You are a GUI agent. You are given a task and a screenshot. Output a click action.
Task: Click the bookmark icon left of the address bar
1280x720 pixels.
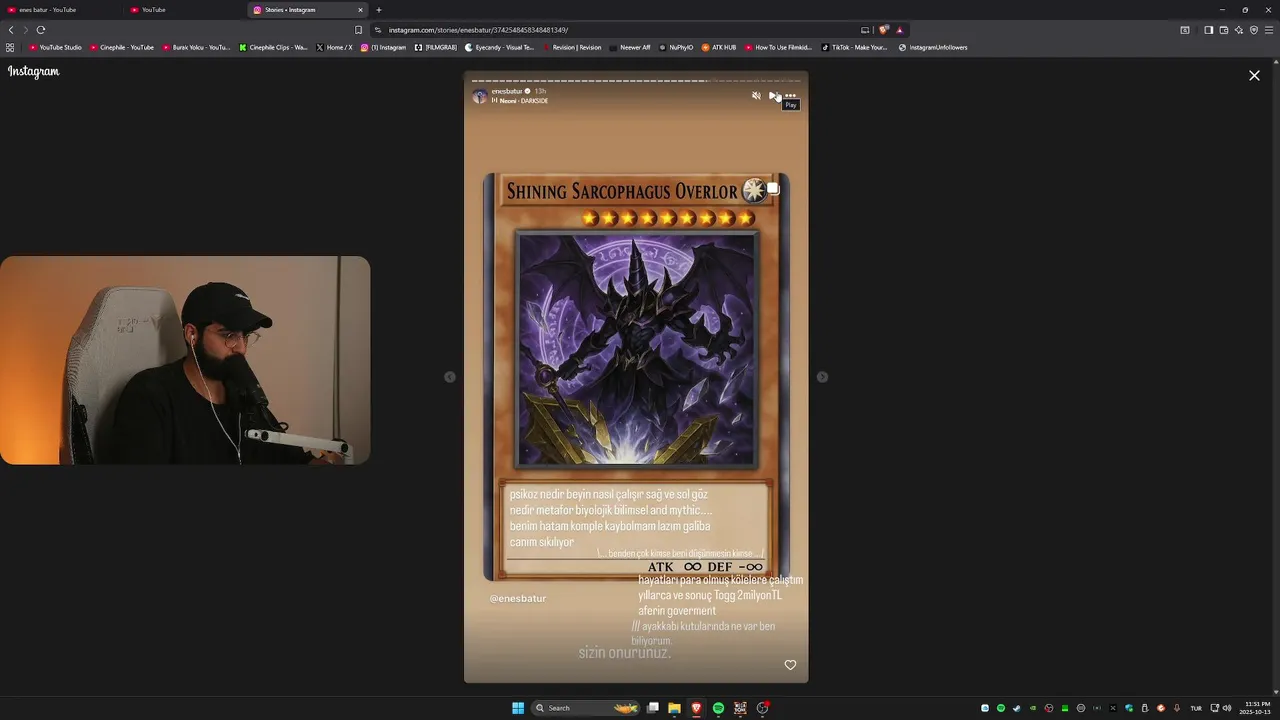[359, 30]
